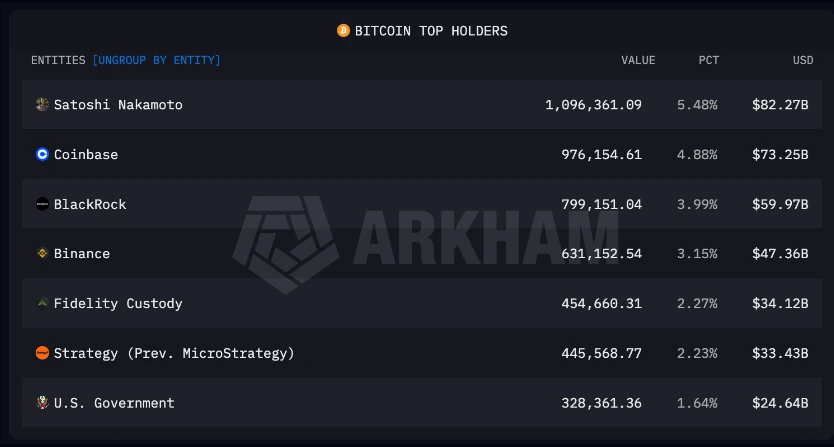This screenshot has height=447, width=834.
Task: Click the Fidelity Custody logo icon
Action: (42, 303)
